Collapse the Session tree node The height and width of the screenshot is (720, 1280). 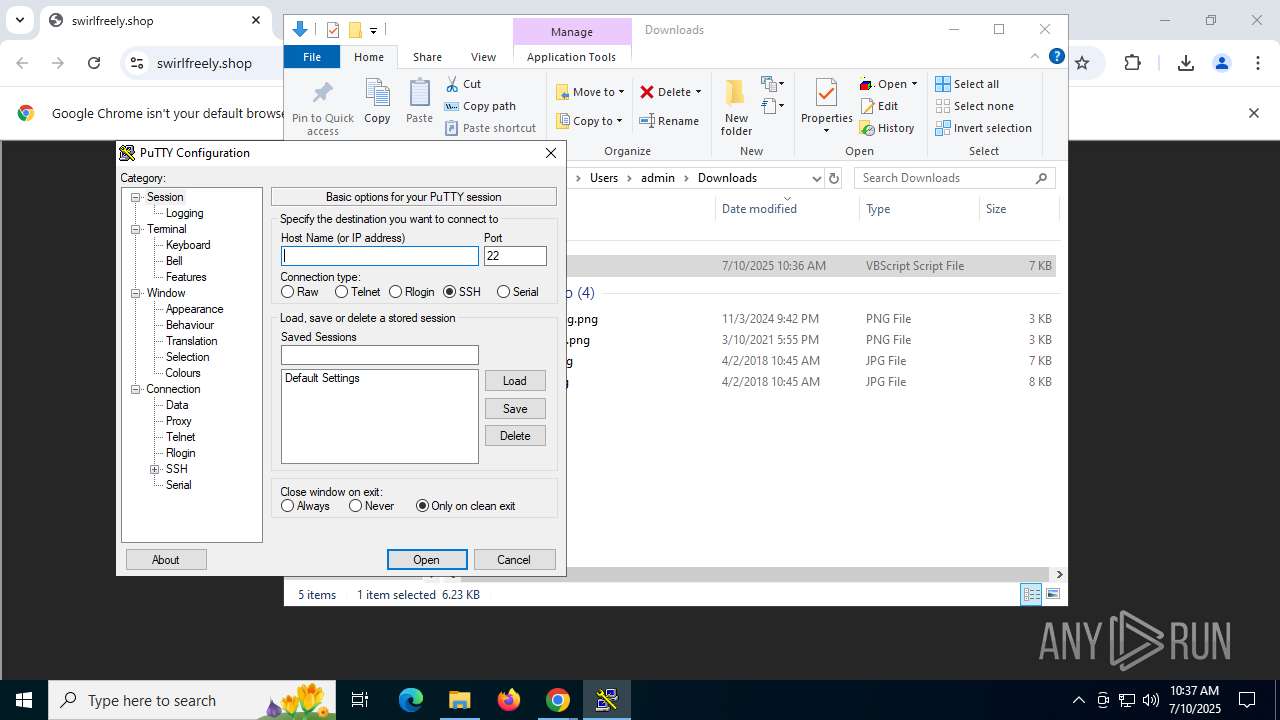(x=135, y=197)
